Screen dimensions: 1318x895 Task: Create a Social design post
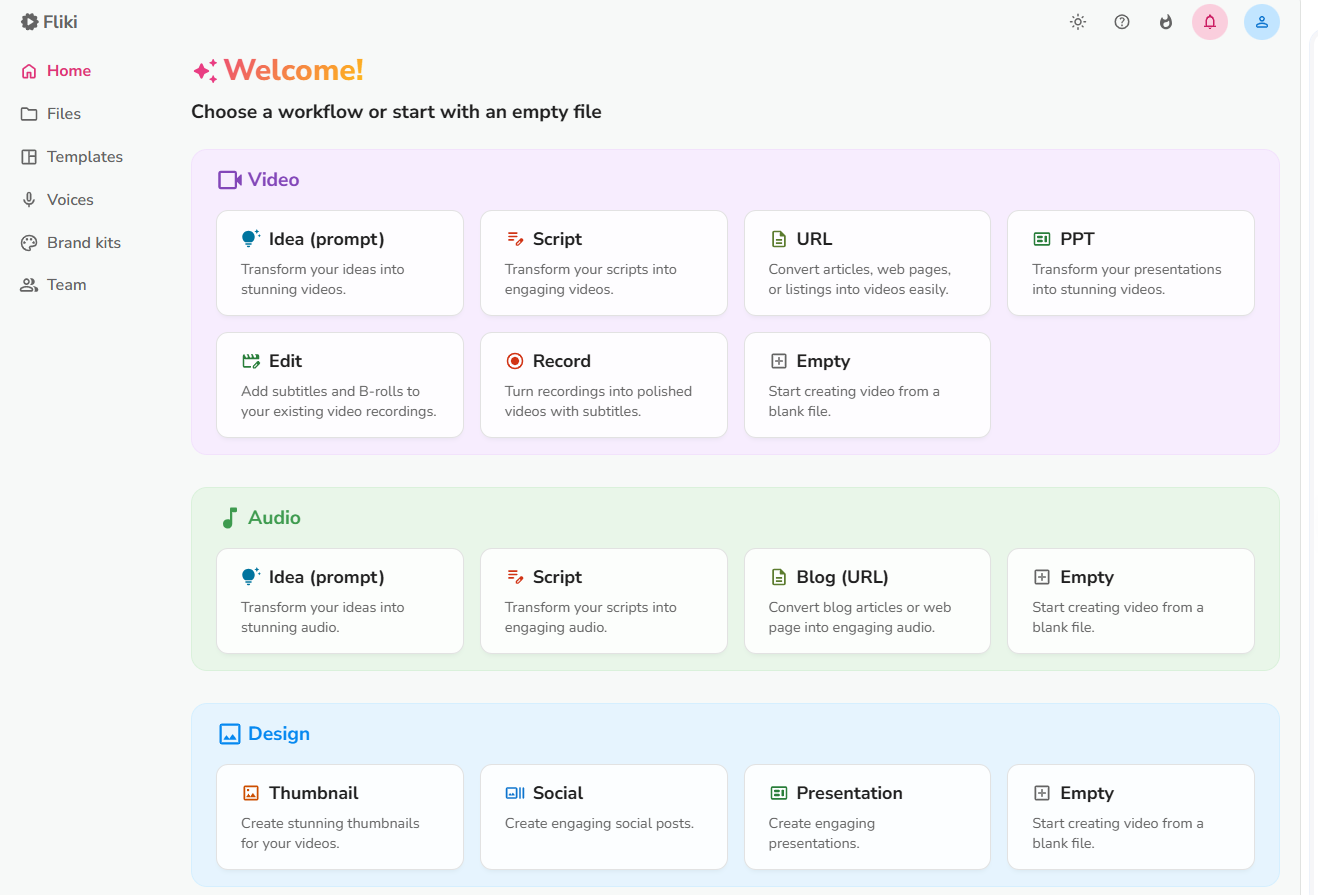click(x=603, y=817)
